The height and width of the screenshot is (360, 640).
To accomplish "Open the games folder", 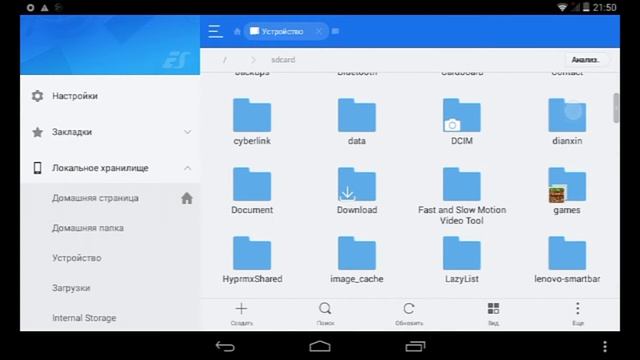I will click(x=567, y=191).
